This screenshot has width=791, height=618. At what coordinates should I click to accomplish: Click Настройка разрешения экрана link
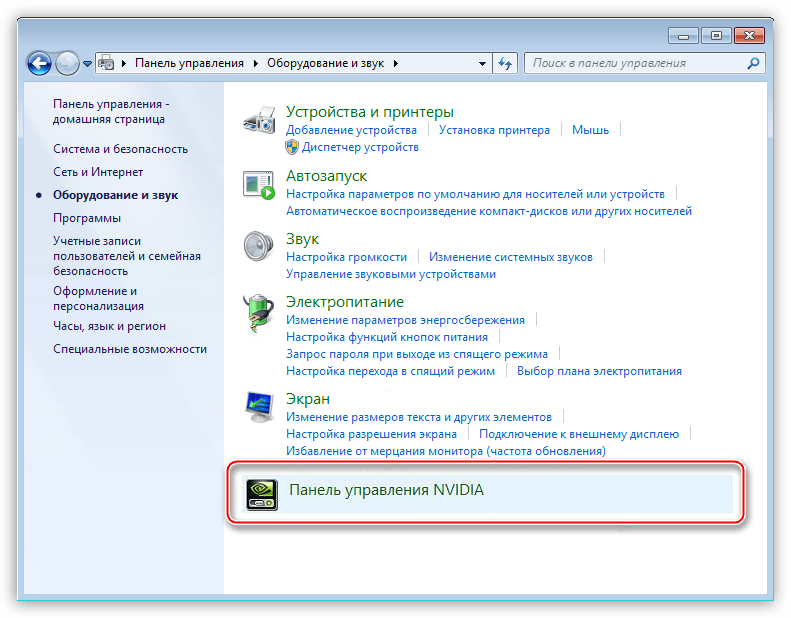371,434
